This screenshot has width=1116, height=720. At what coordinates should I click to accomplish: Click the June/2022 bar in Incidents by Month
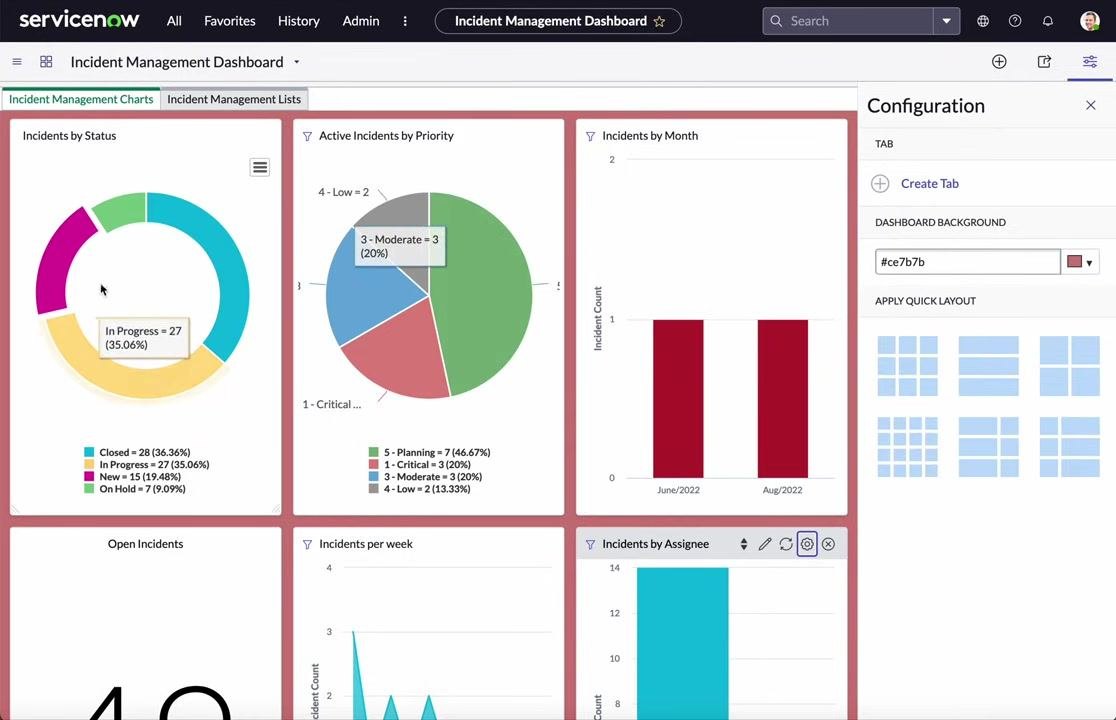click(x=678, y=398)
